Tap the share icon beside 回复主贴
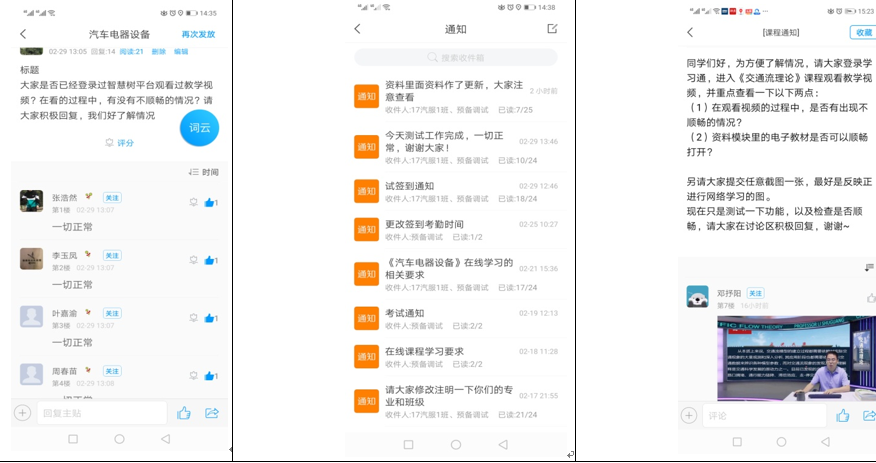Image resolution: width=876 pixels, height=463 pixels. pyautogui.click(x=212, y=413)
